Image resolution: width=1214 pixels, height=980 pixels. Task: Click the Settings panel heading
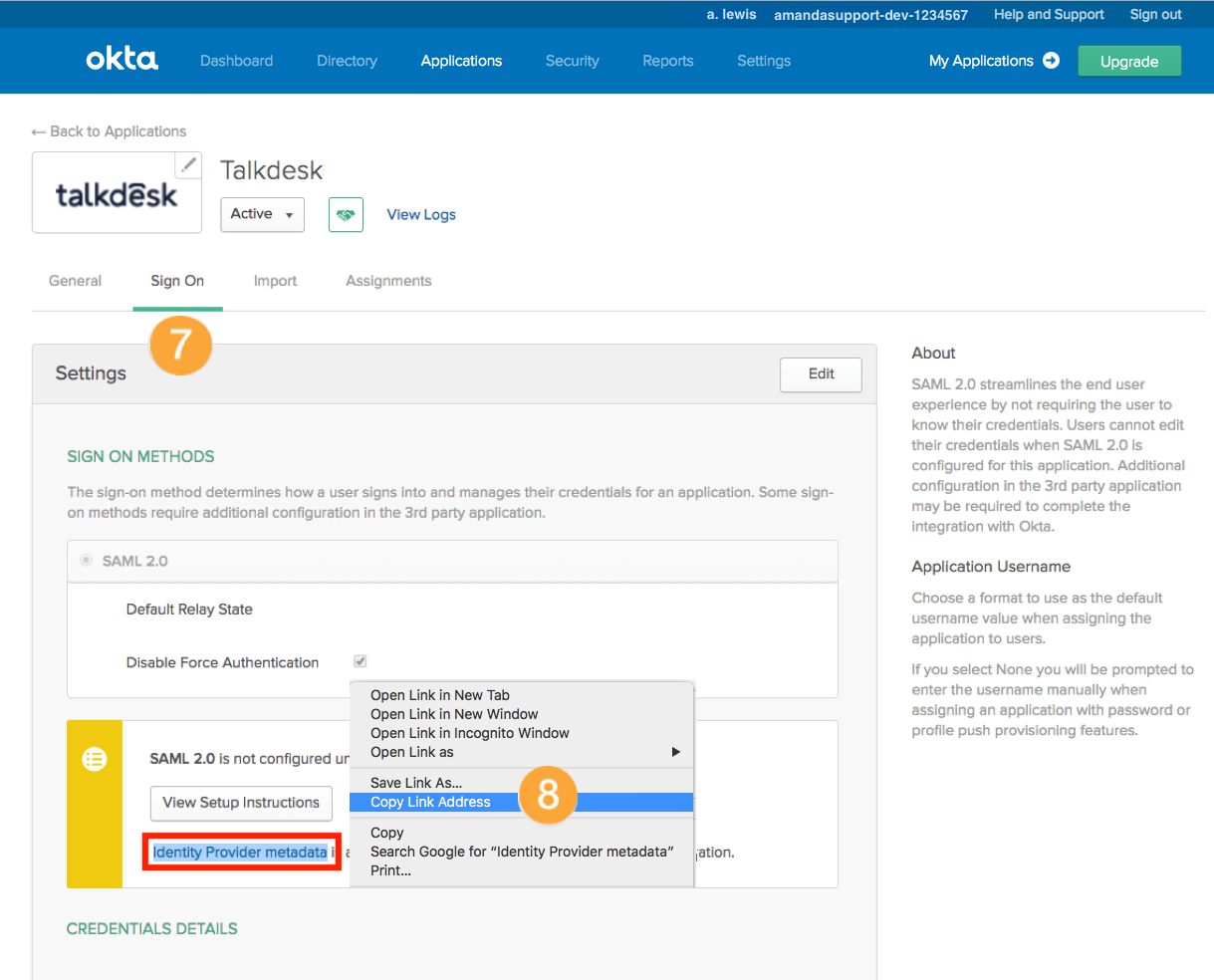91,373
